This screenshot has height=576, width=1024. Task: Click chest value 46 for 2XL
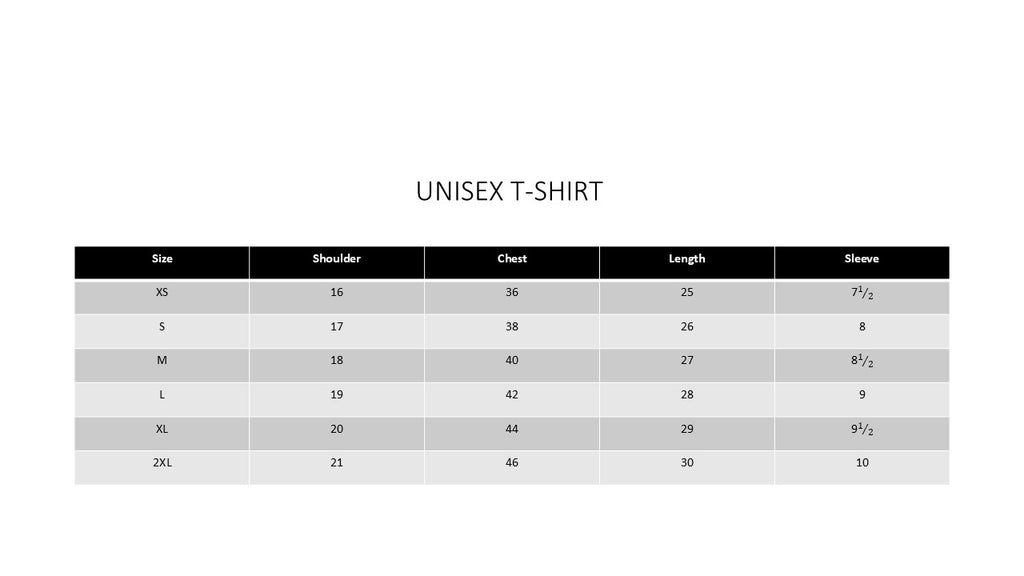[512, 463]
